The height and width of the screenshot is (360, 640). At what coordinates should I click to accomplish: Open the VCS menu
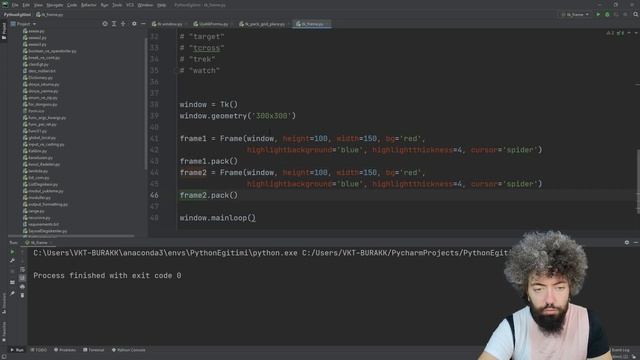tap(130, 5)
